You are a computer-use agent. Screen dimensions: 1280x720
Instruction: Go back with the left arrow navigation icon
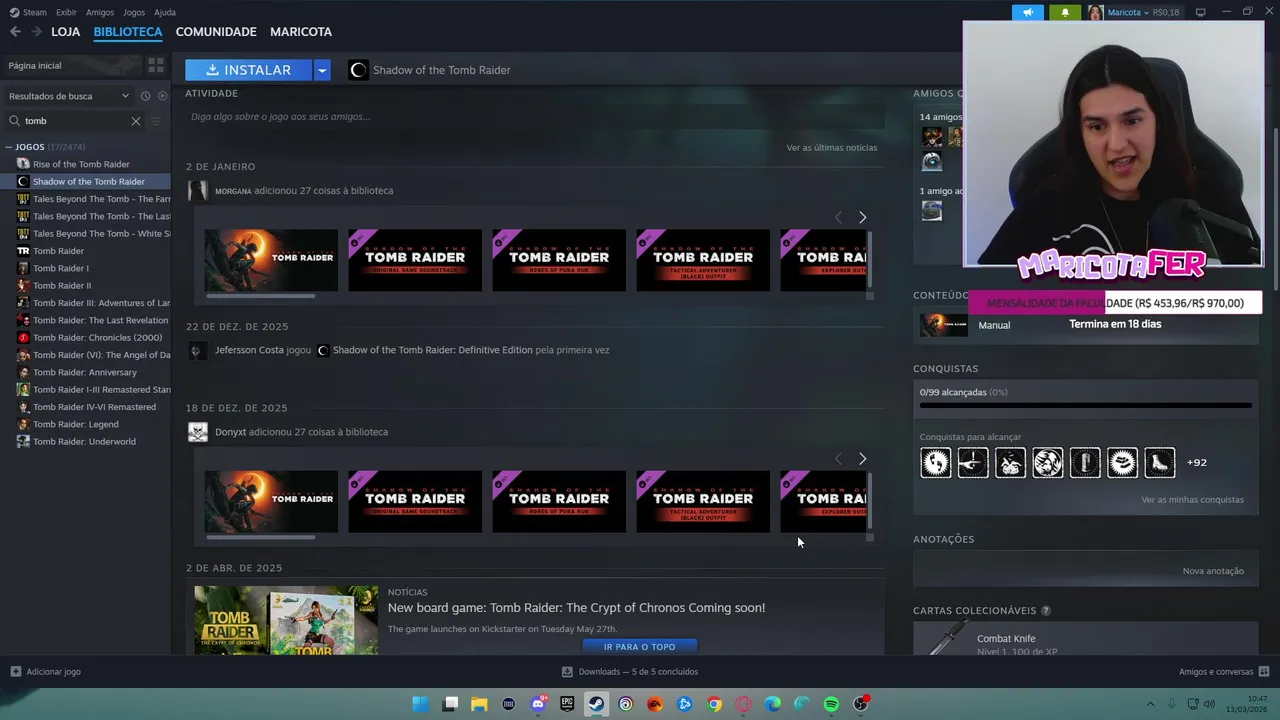coord(15,32)
